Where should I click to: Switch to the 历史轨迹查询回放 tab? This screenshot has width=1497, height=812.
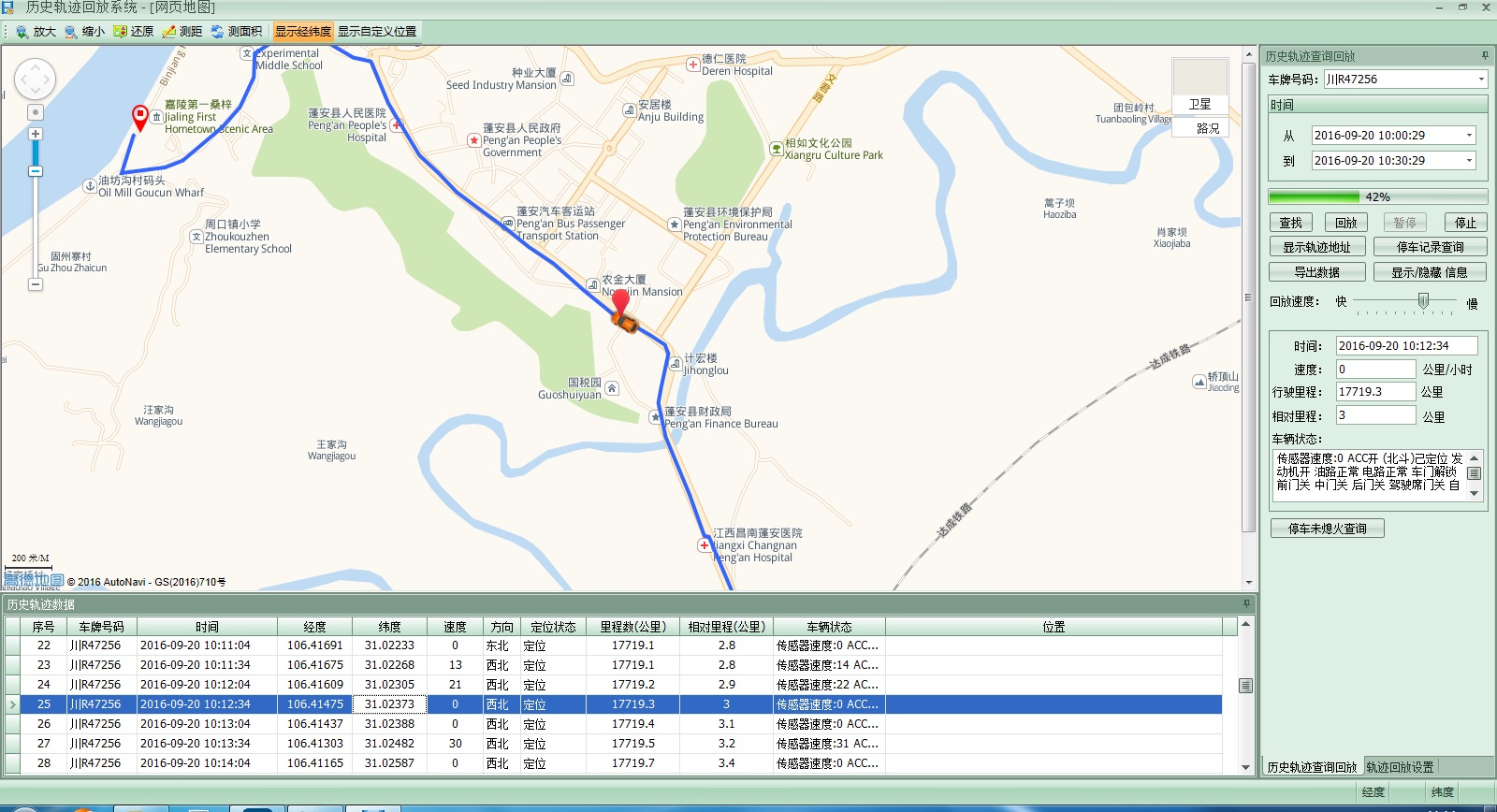point(1312,767)
